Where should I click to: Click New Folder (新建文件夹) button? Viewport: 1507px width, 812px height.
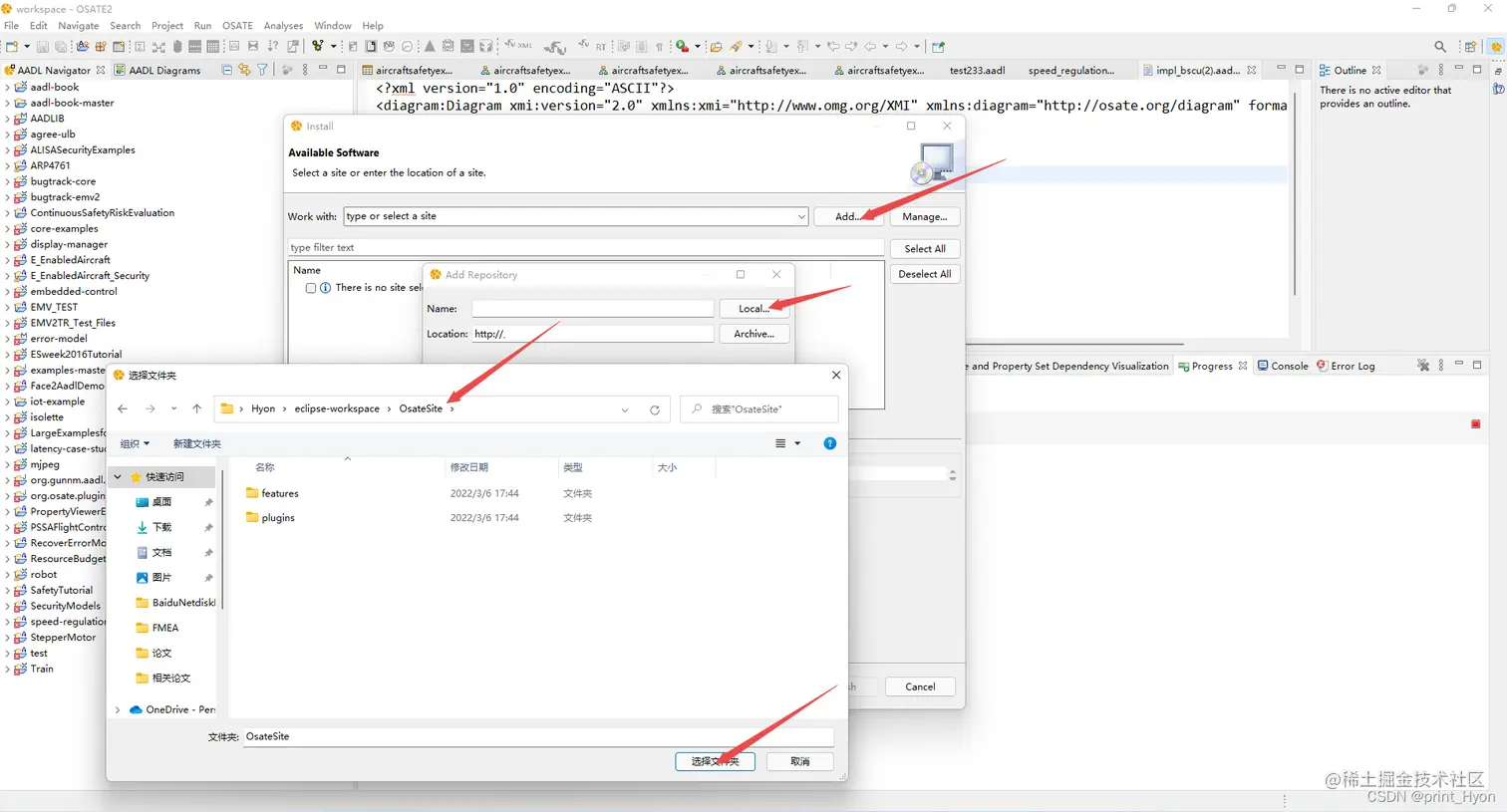tap(196, 443)
